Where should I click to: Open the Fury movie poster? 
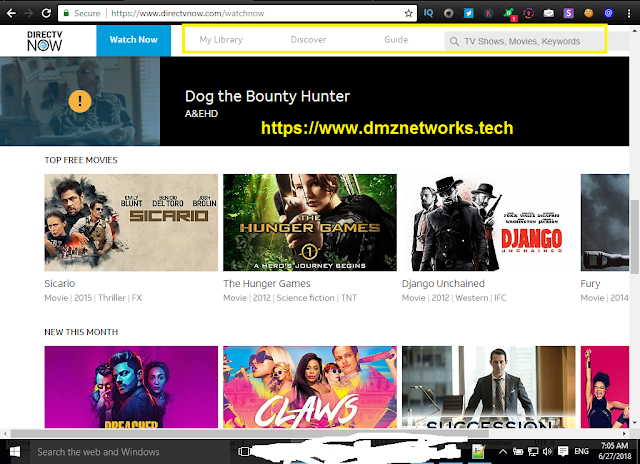click(x=605, y=222)
